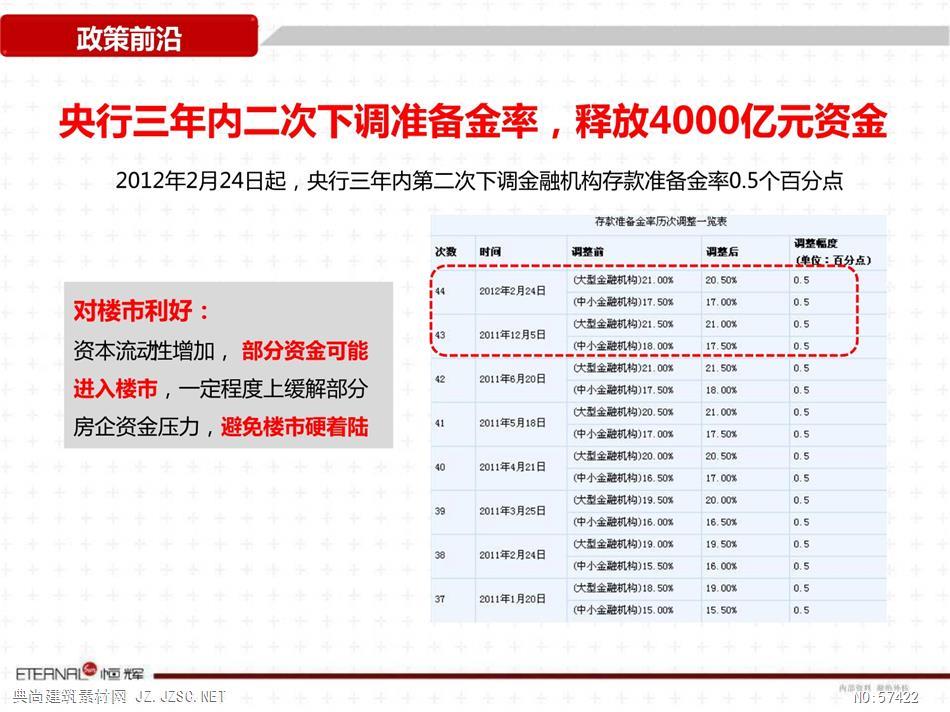Click the table title 存款准备金率历次调整一览表

pyautogui.click(x=660, y=222)
